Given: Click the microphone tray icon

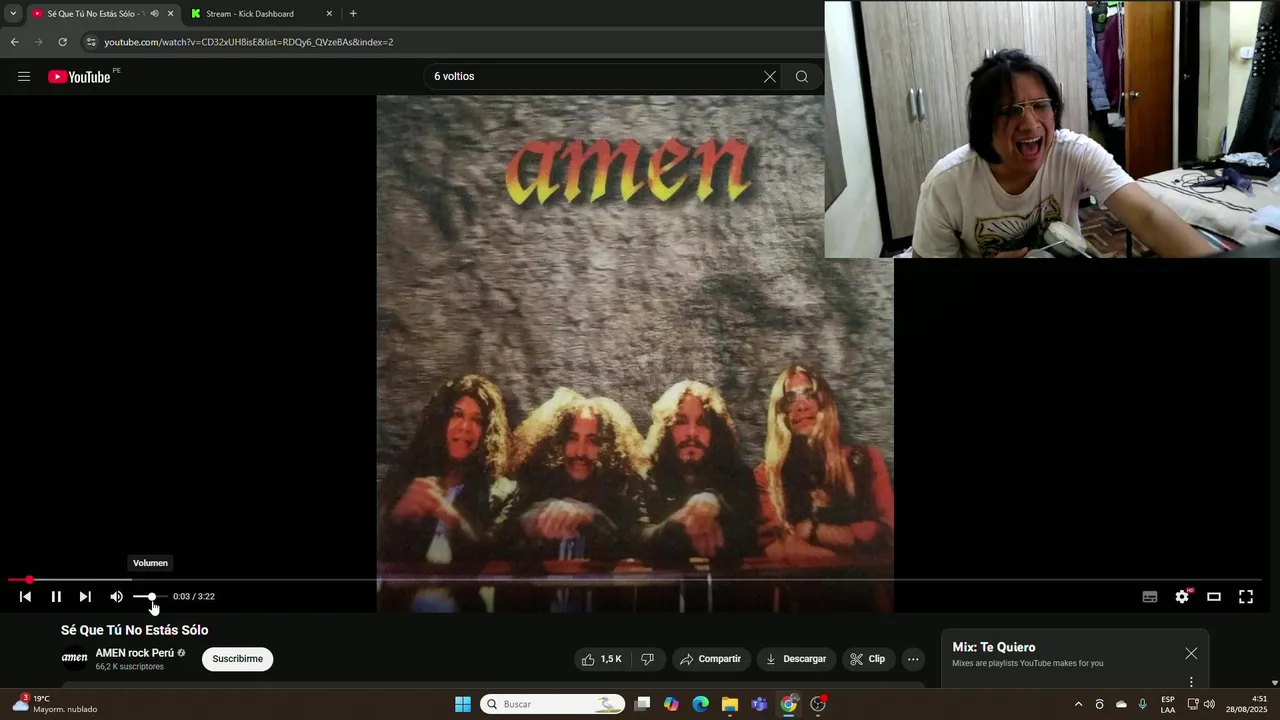Looking at the screenshot, I should pyautogui.click(x=1143, y=704).
